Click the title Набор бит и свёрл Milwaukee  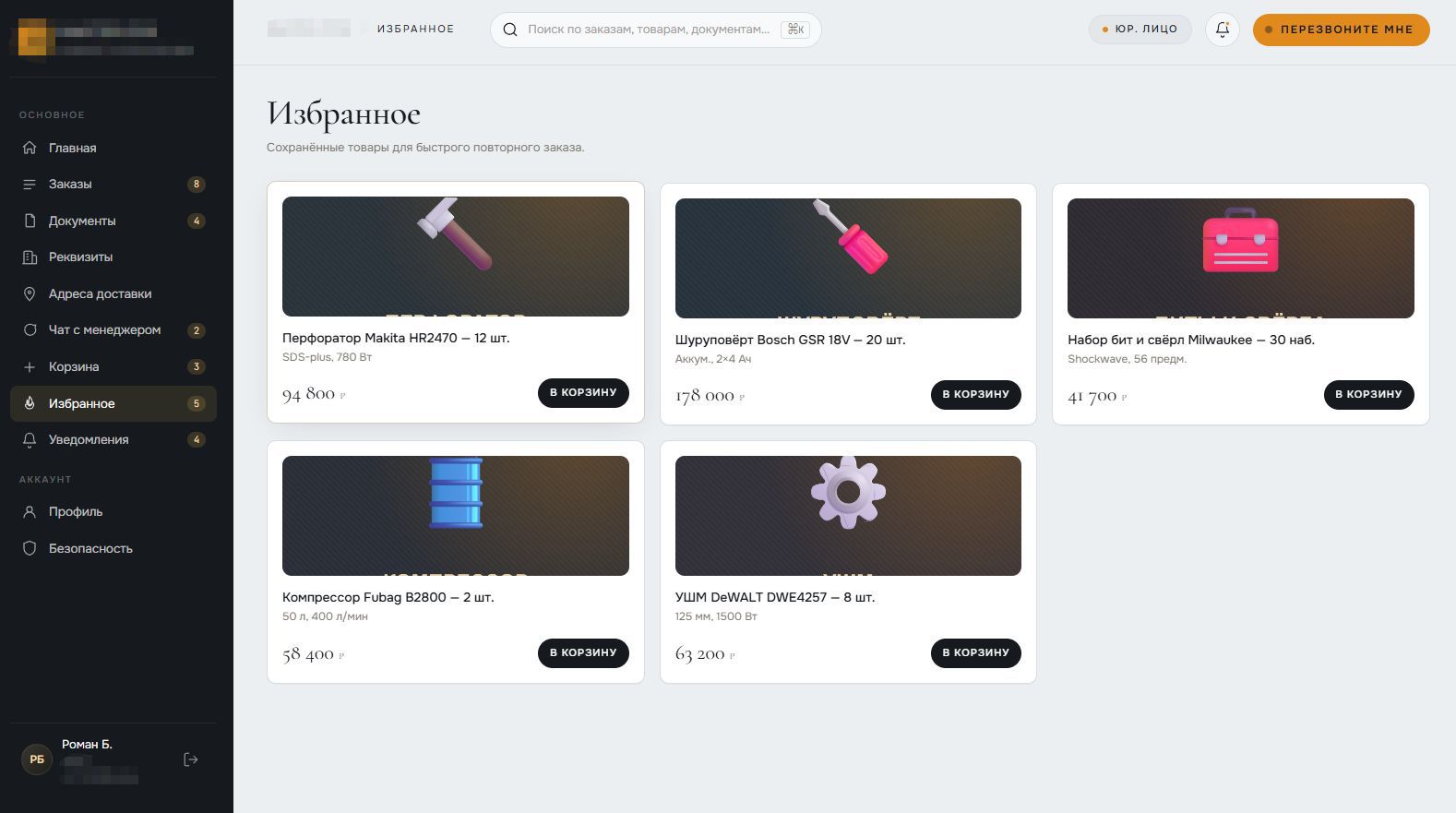click(x=1191, y=341)
